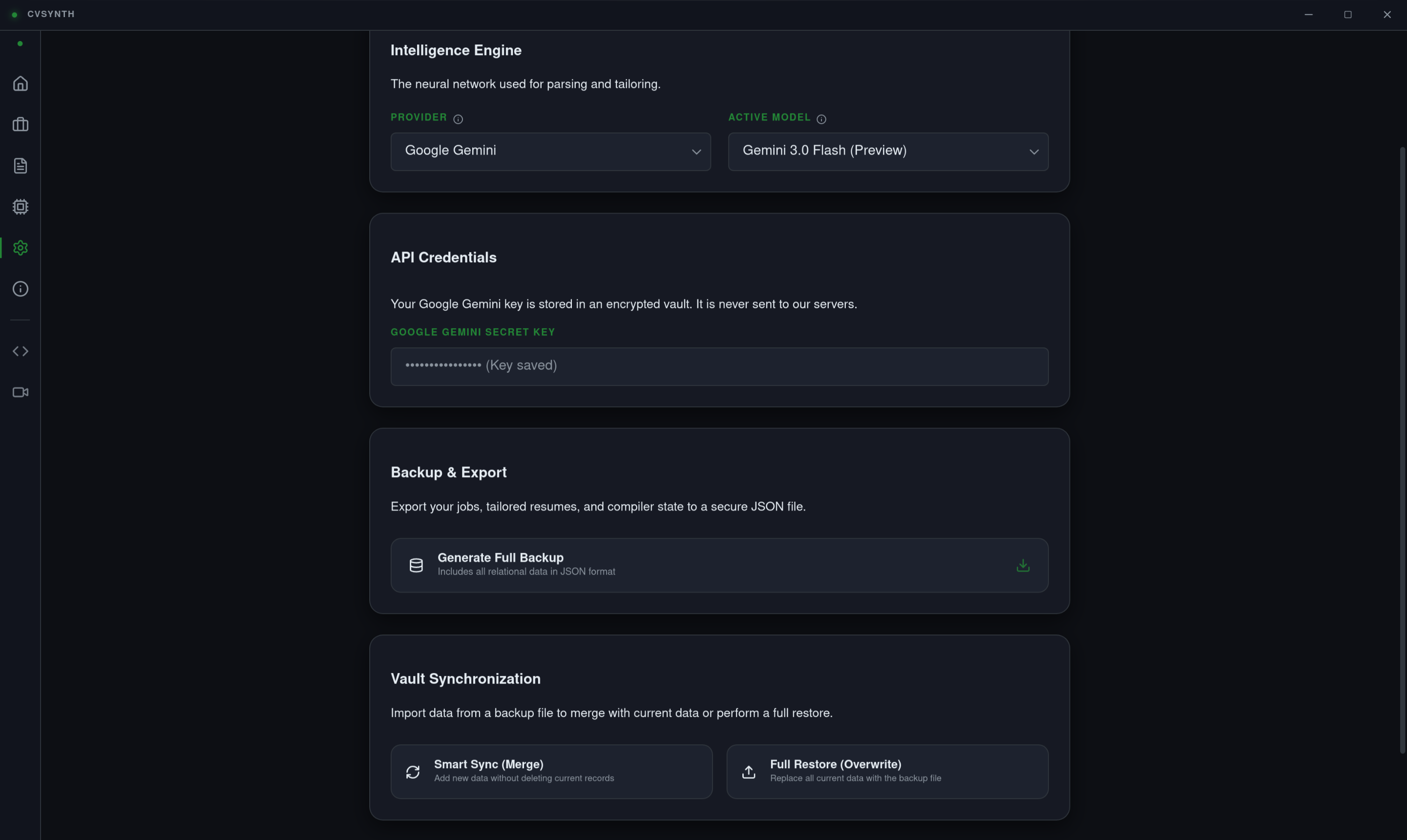Select the gear Settings icon in sidebar

[x=21, y=248]
